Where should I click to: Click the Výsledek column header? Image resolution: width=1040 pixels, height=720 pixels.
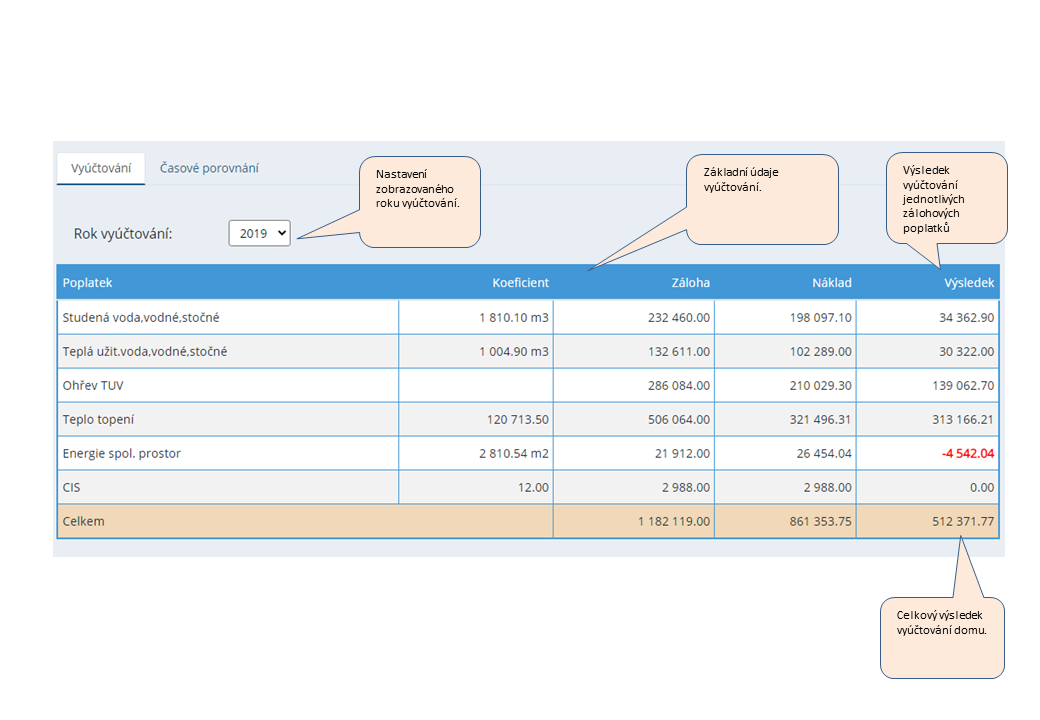[969, 283]
